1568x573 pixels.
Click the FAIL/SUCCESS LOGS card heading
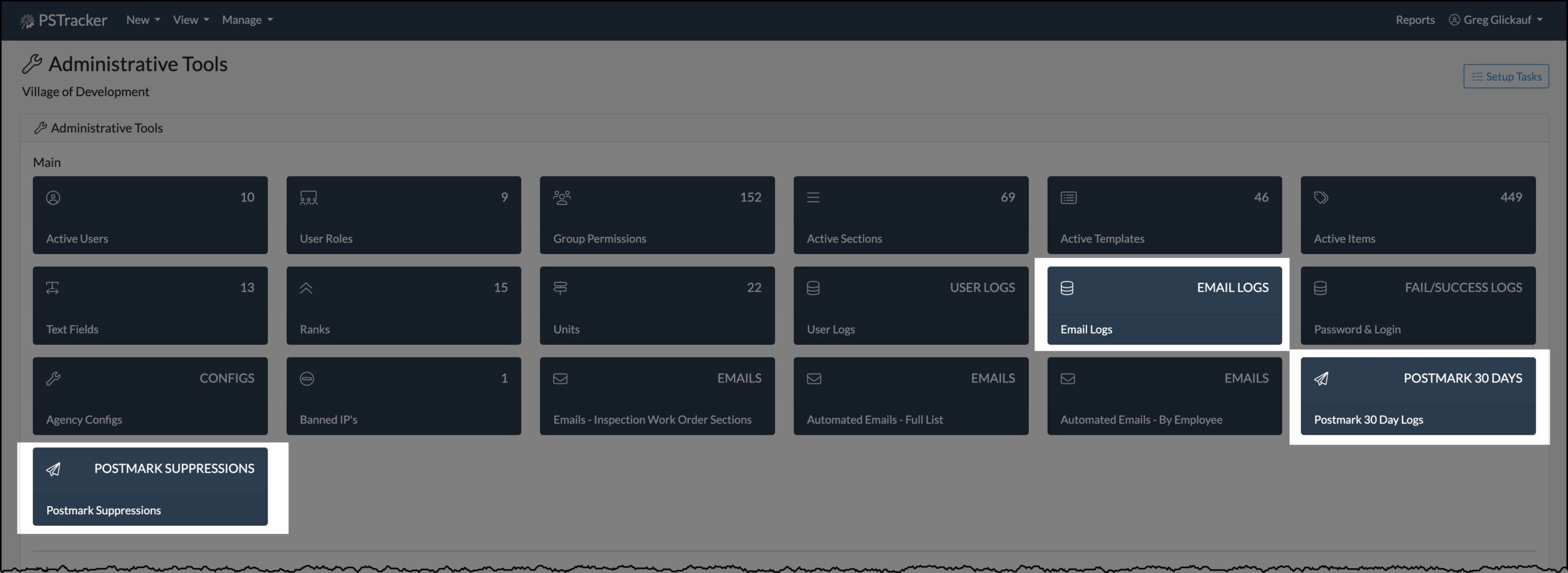pyautogui.click(x=1463, y=288)
